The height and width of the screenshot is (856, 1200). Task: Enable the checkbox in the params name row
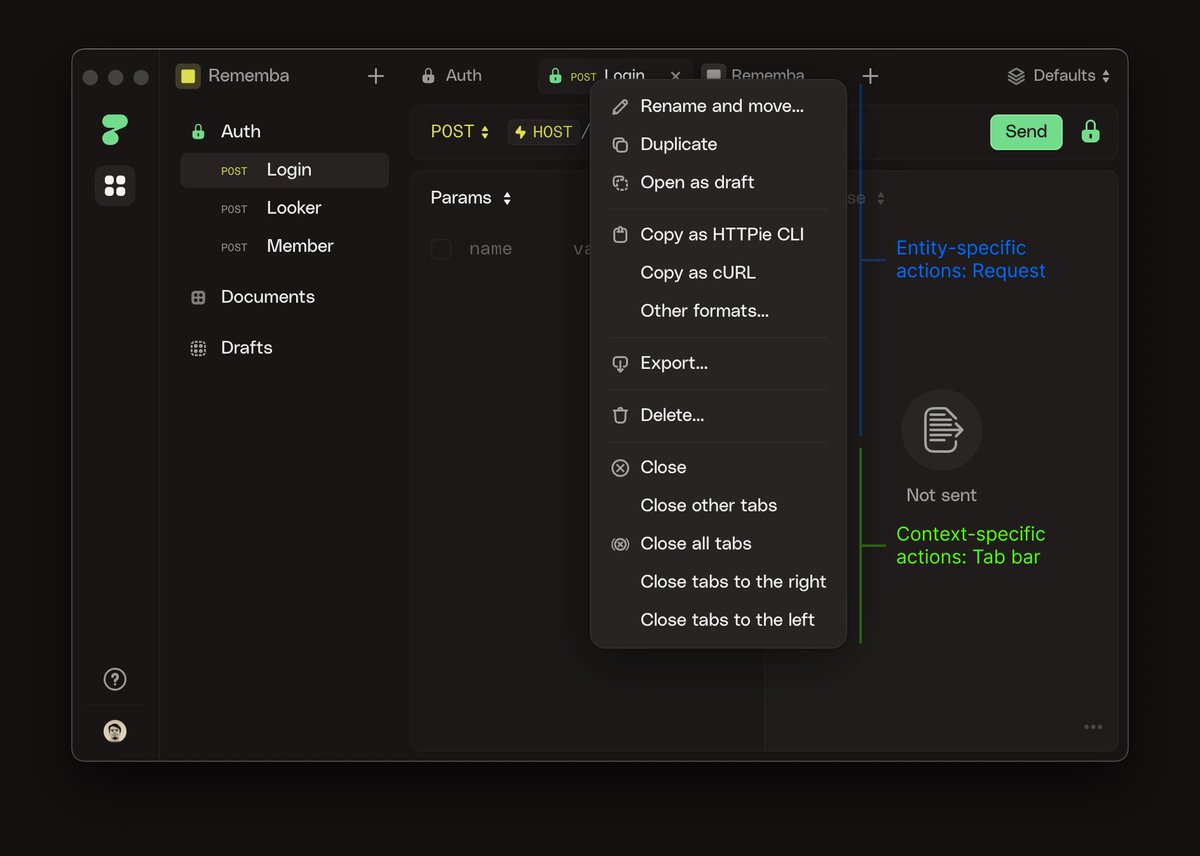click(x=441, y=249)
